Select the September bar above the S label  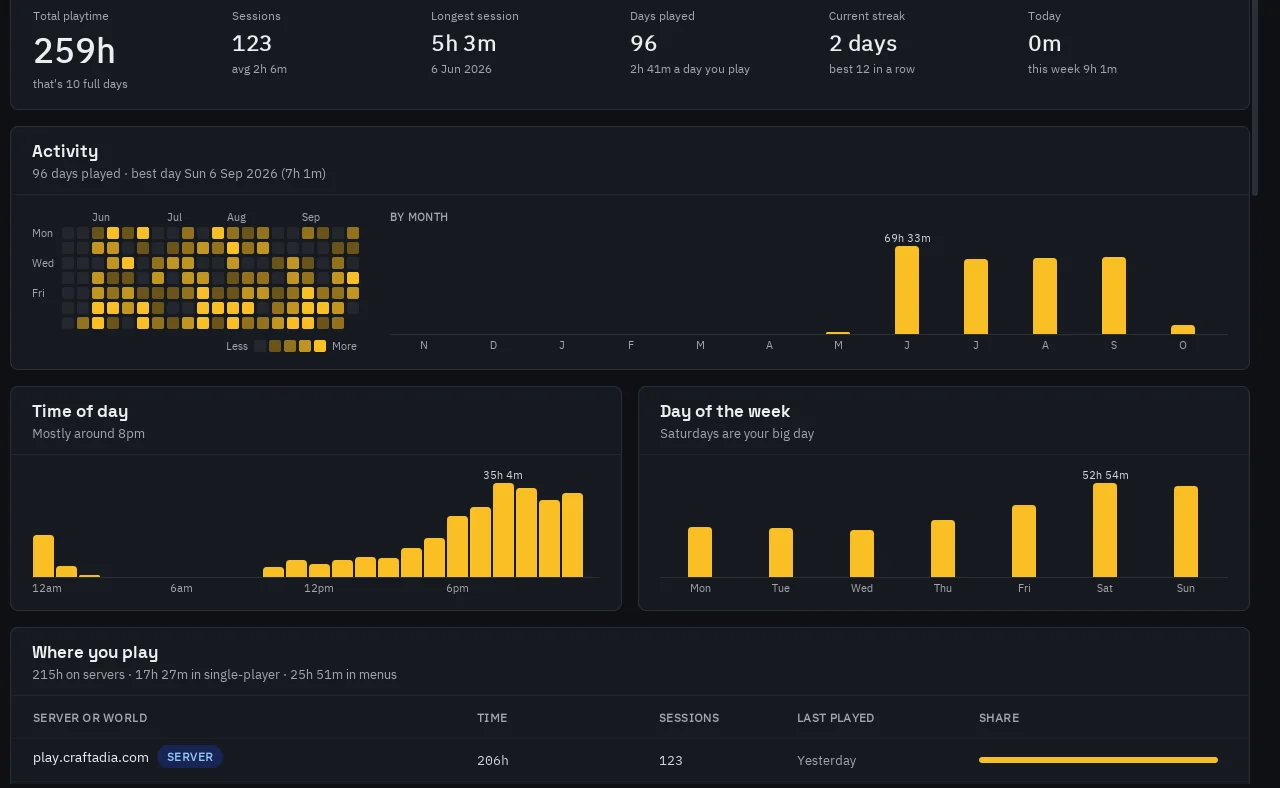[x=1114, y=296]
